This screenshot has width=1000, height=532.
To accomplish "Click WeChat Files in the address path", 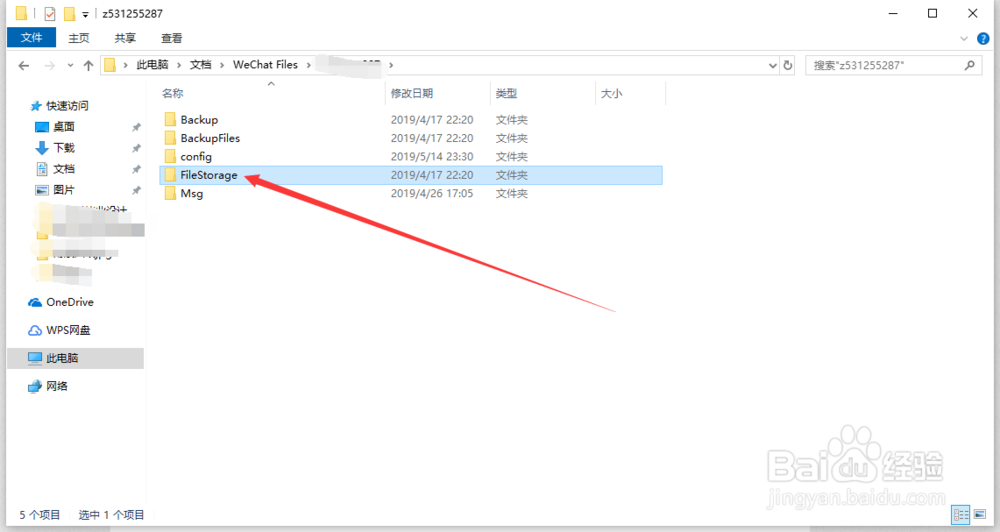I will 265,64.
